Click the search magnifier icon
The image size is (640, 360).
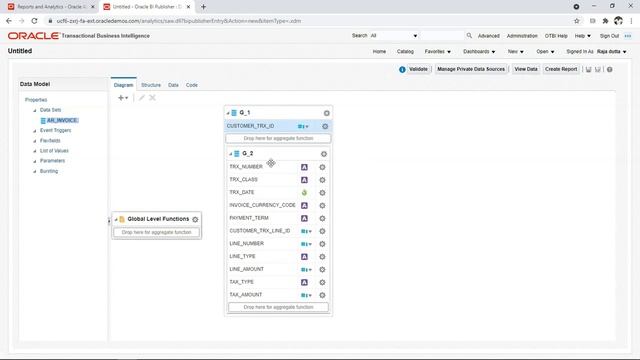click(x=469, y=36)
